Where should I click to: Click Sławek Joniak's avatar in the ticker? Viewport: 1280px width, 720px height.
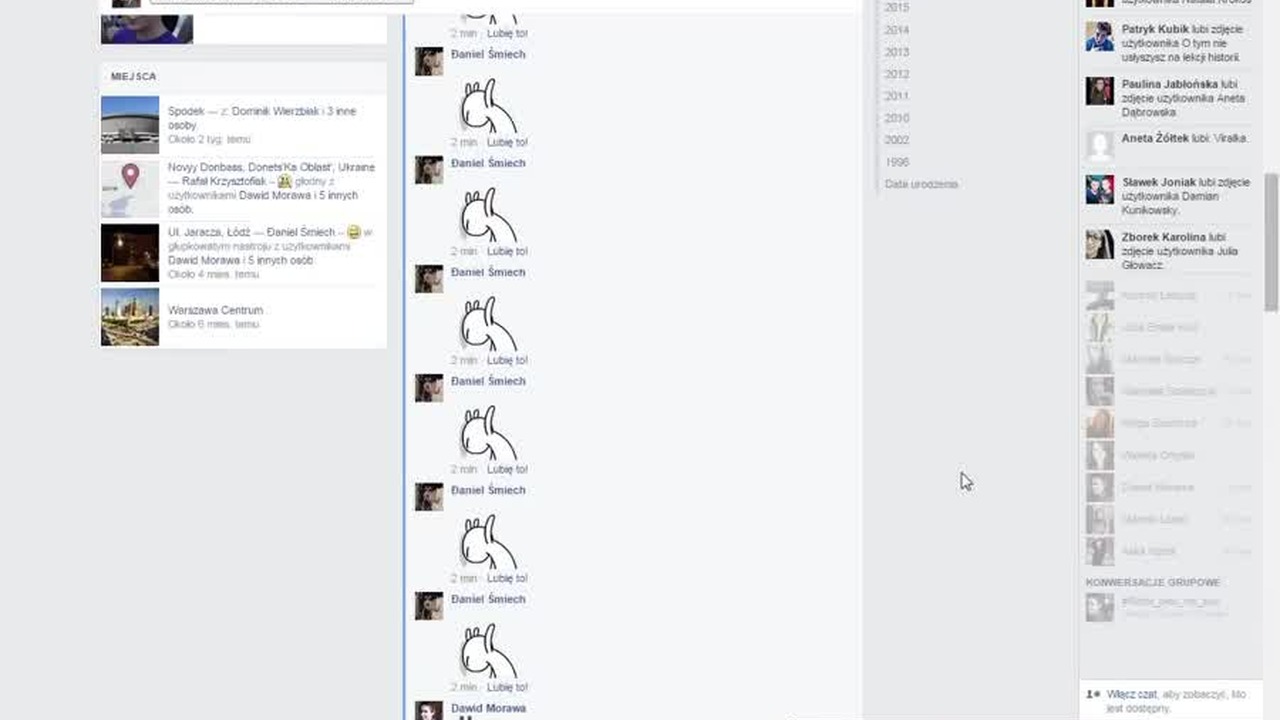(x=1100, y=189)
